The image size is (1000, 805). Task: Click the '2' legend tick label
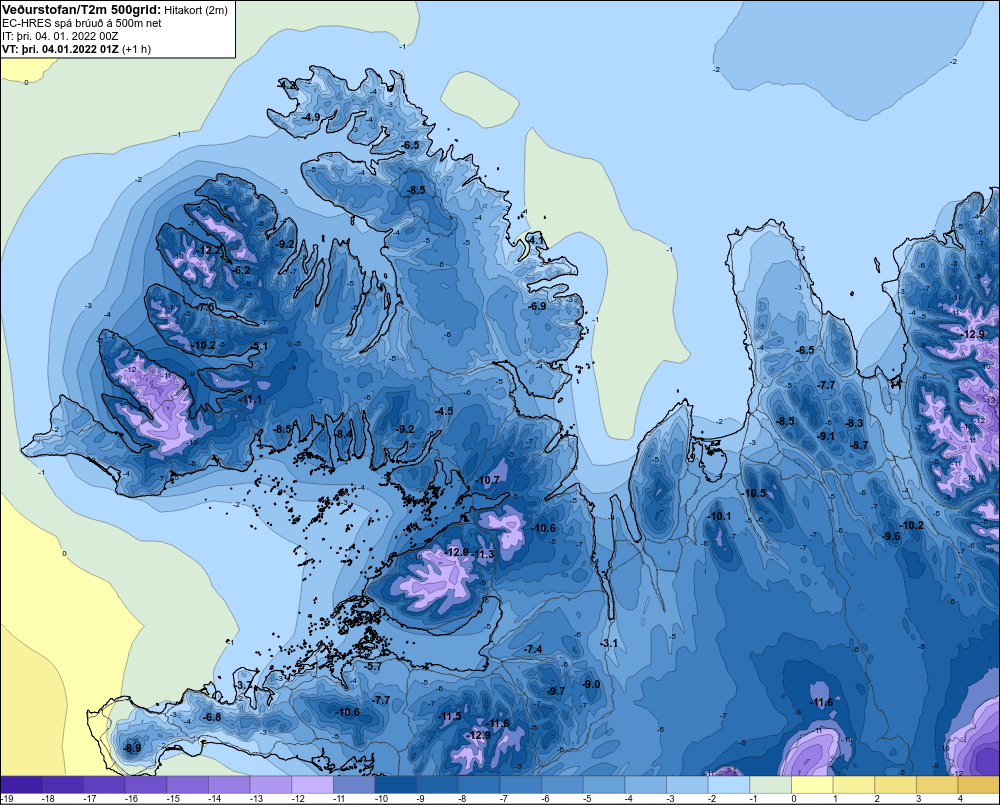point(877,799)
